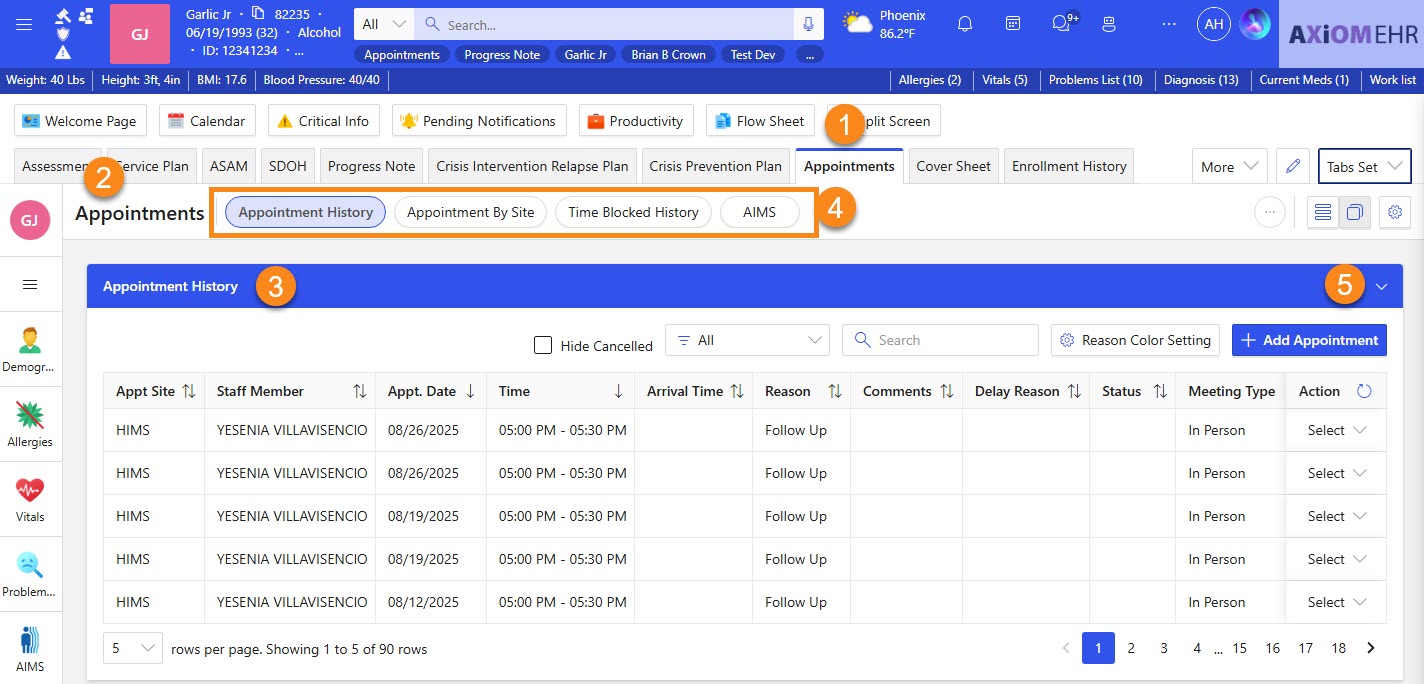1424x684 pixels.
Task: Click the refresh icon in Action column
Action: [1364, 391]
